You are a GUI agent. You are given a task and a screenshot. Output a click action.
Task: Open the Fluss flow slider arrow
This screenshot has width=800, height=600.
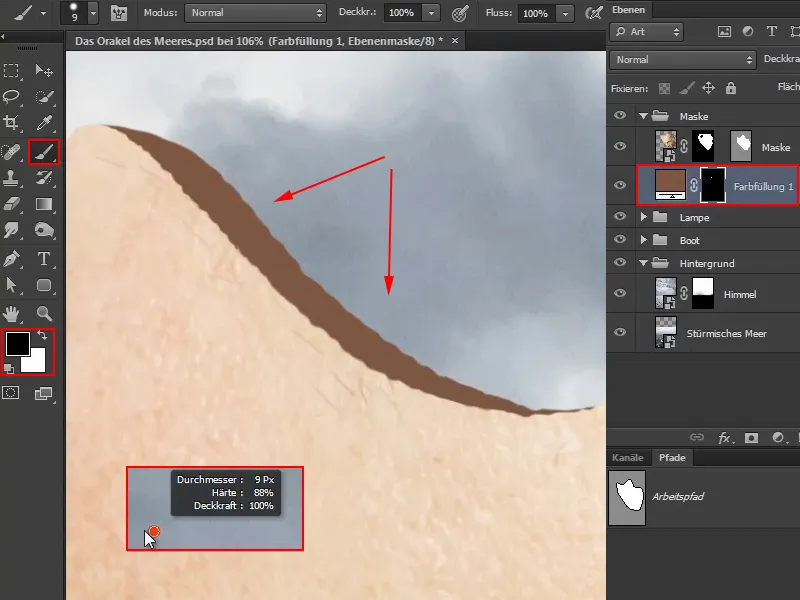565,14
